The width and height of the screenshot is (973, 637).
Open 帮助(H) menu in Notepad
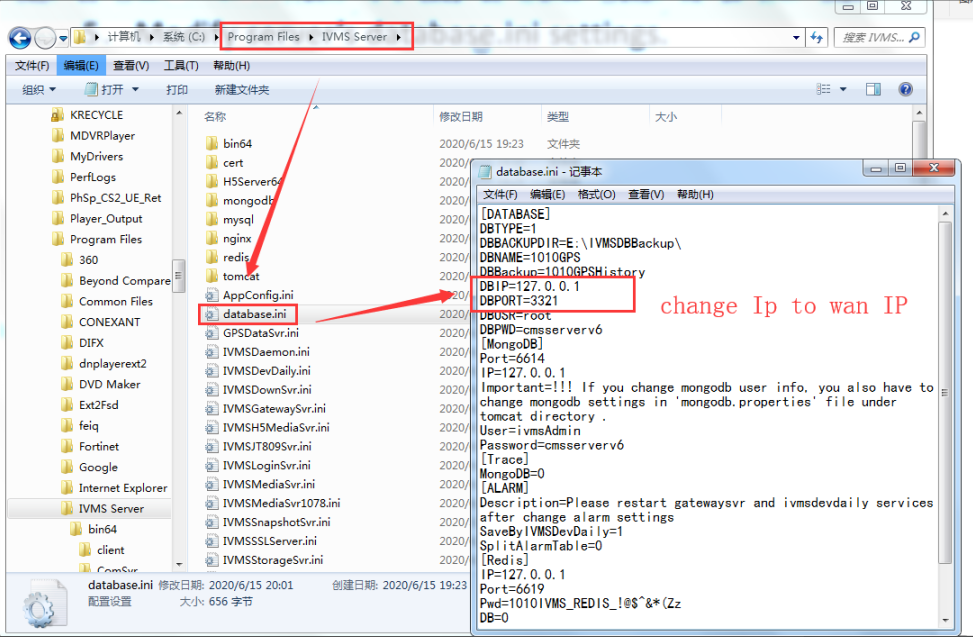coord(695,194)
